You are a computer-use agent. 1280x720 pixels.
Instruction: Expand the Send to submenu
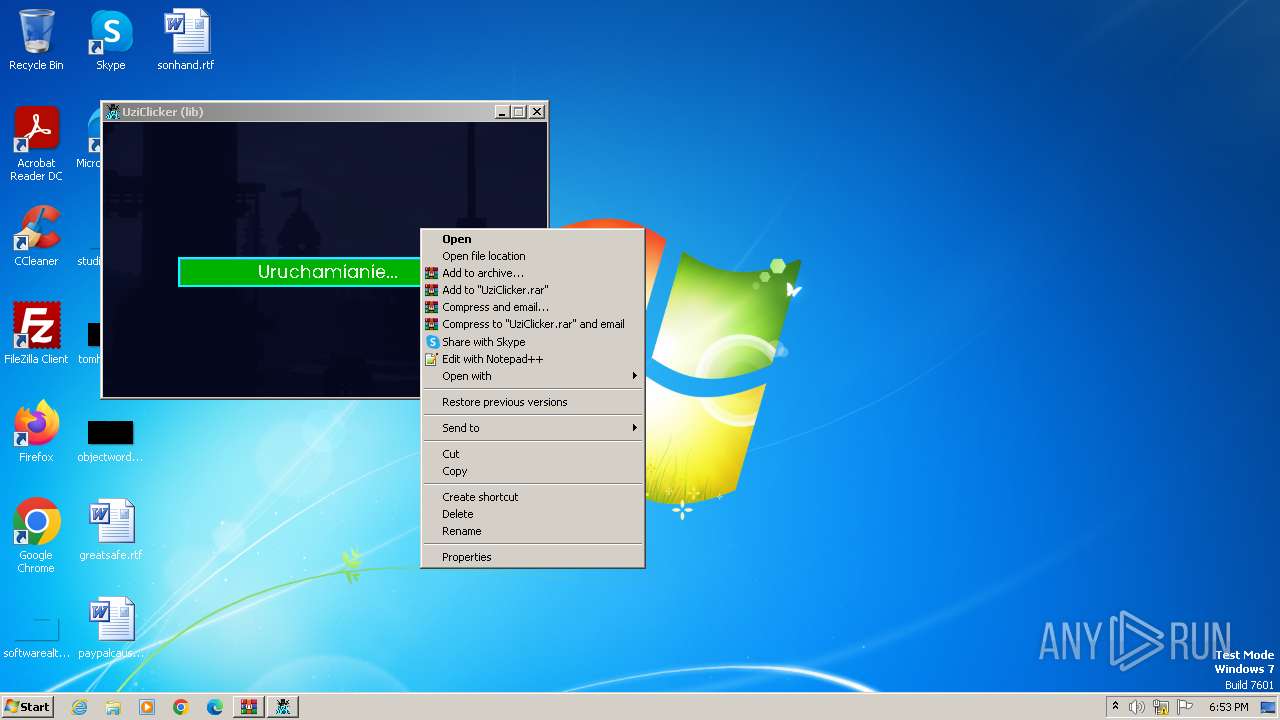pos(533,428)
